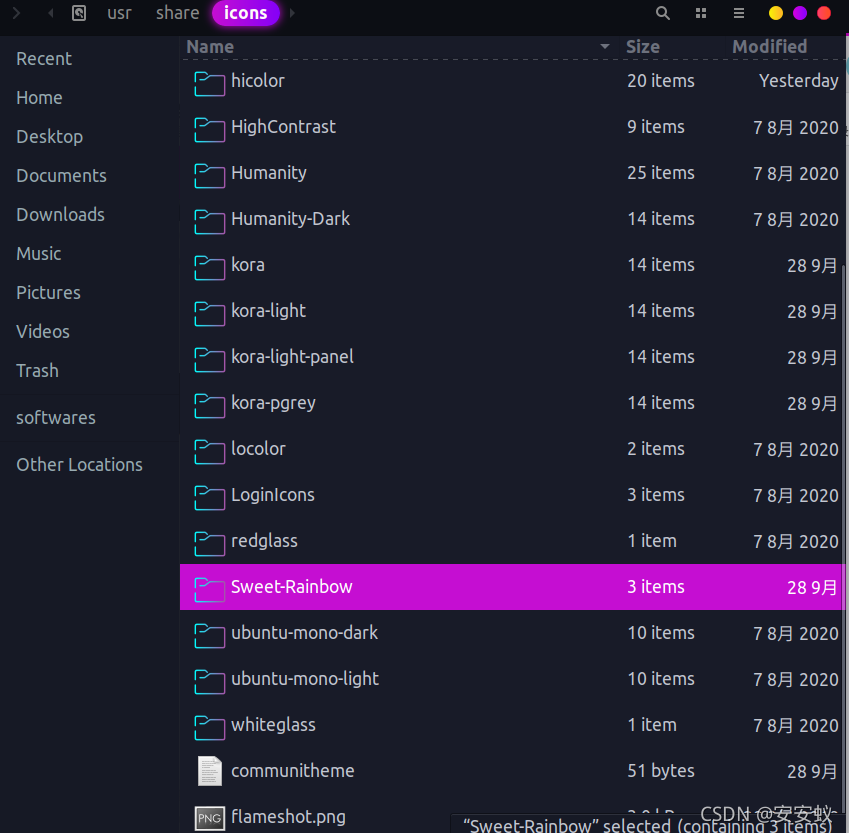Open Desktop in sidebar
Screen dimensions: 849x833
(49, 136)
